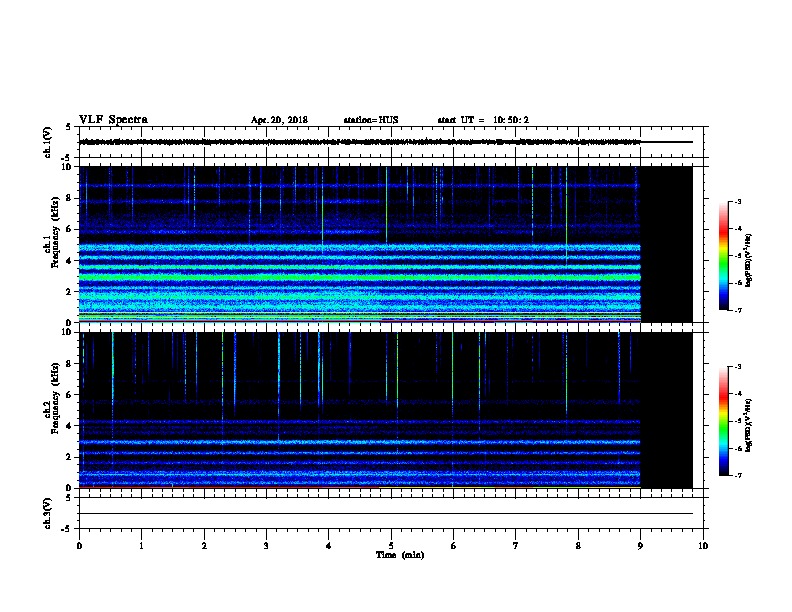Screen dimensions: 792x612
Task: Click time axis tick label "9"
Action: [640, 546]
